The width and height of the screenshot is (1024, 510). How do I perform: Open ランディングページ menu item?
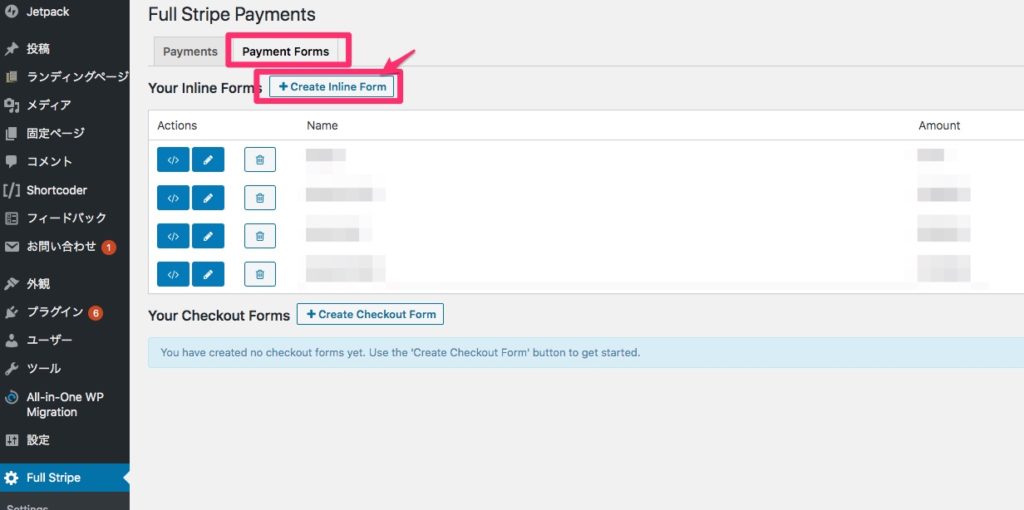coord(78,77)
